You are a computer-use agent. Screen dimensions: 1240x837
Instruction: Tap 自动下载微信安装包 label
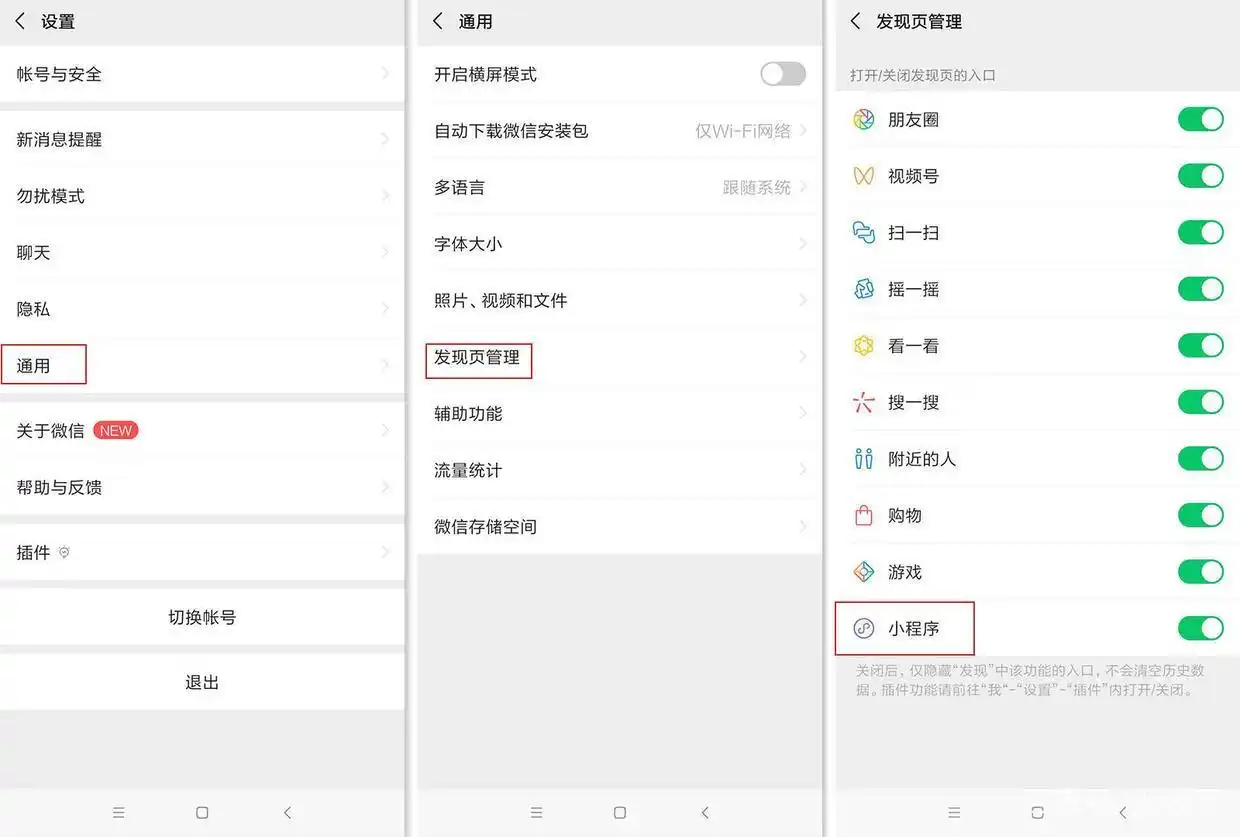511,131
